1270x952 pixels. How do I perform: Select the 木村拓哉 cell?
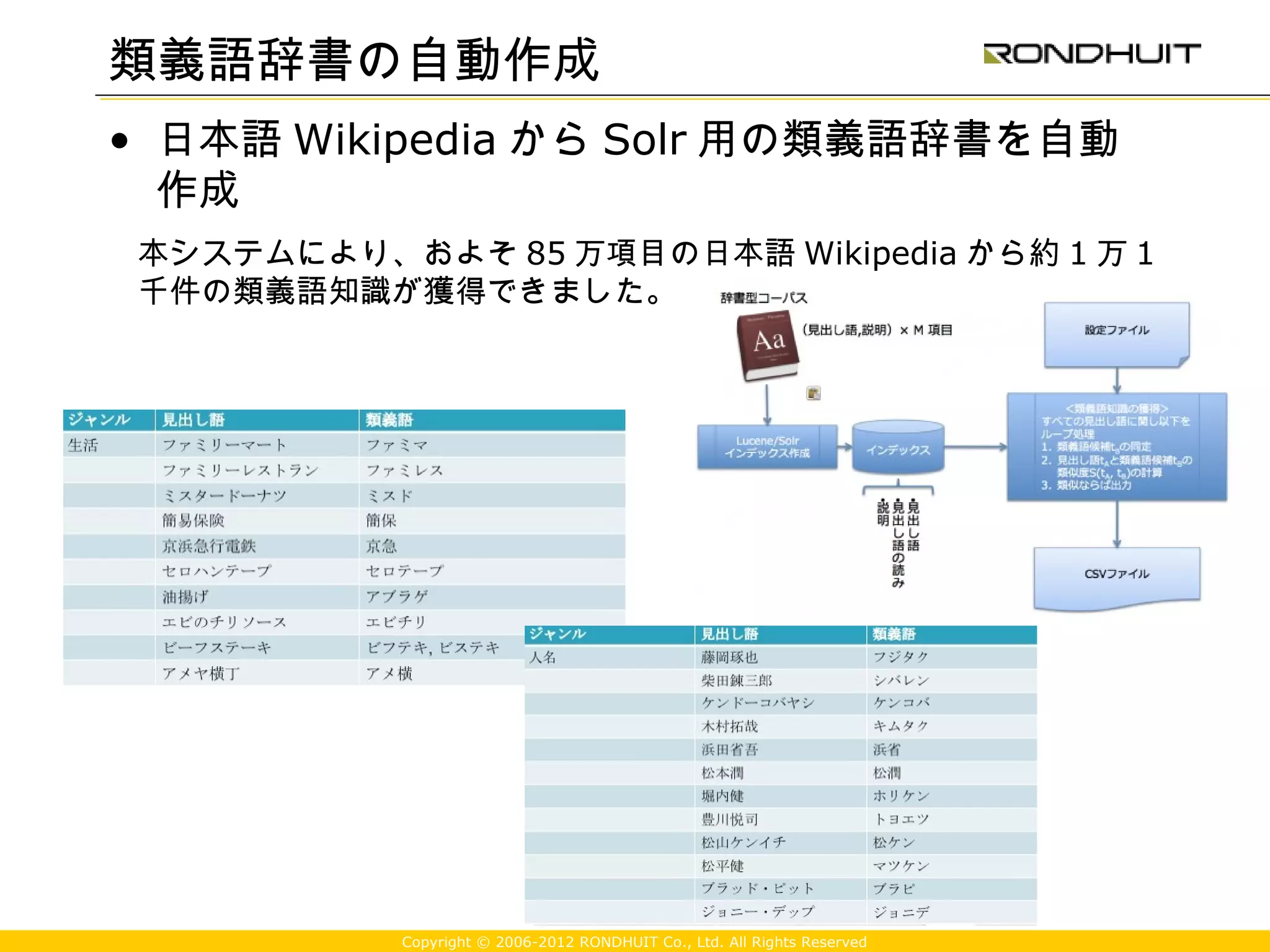(780, 726)
